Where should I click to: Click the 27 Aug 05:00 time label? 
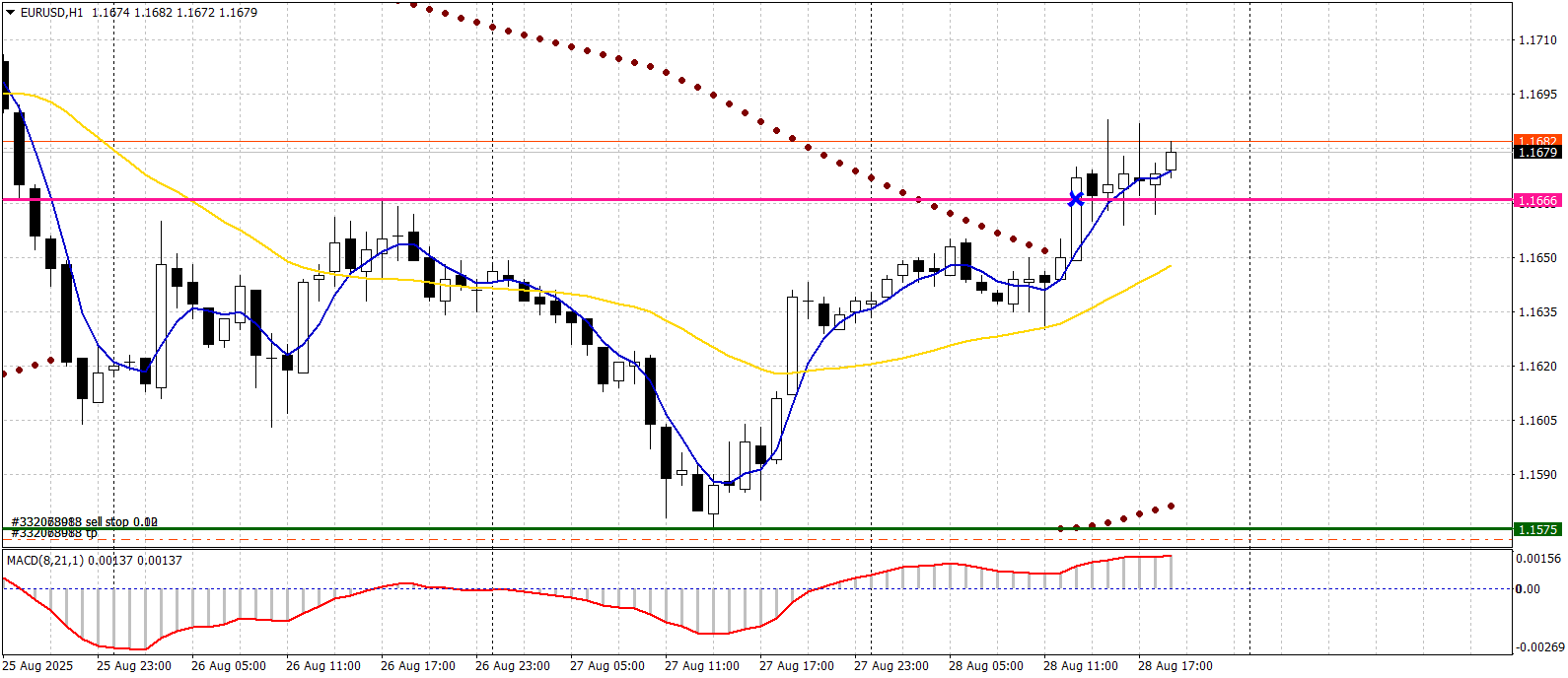pyautogui.click(x=607, y=666)
